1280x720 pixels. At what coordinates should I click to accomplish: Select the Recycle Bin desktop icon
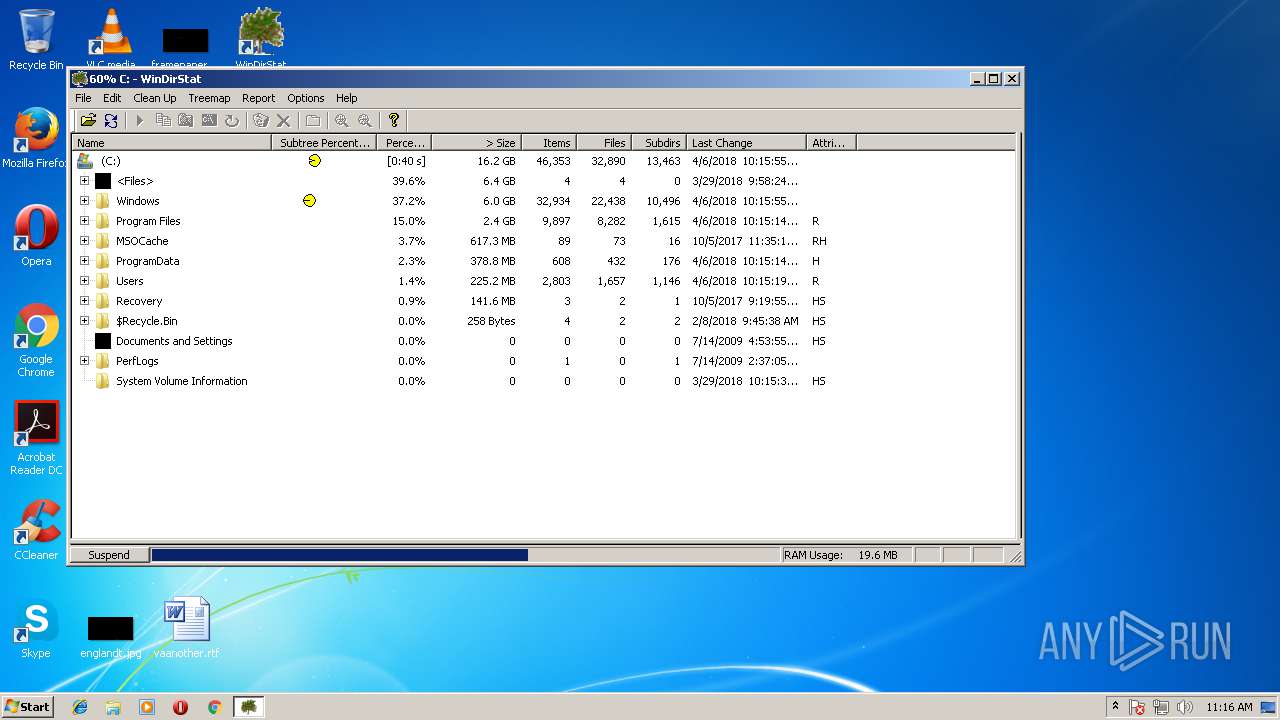(x=36, y=40)
